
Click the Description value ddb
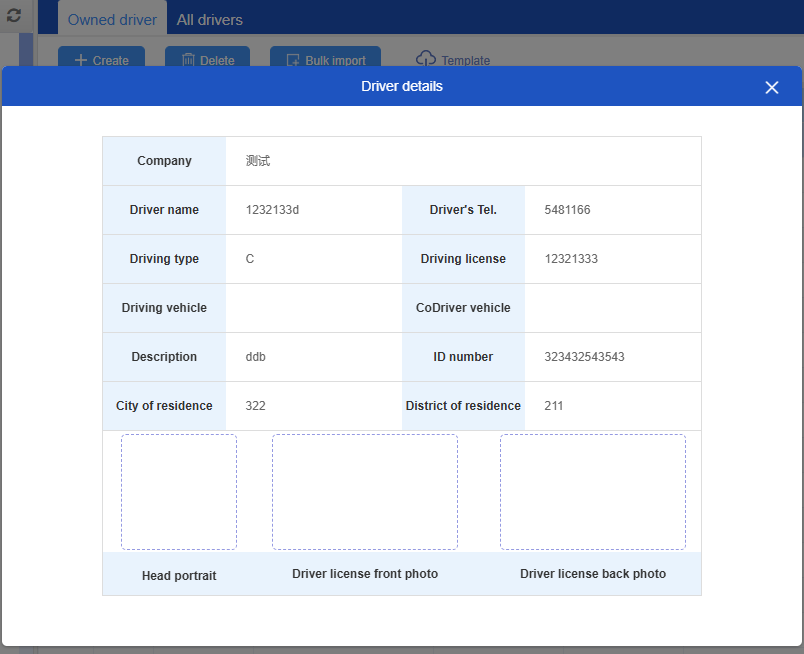click(256, 357)
